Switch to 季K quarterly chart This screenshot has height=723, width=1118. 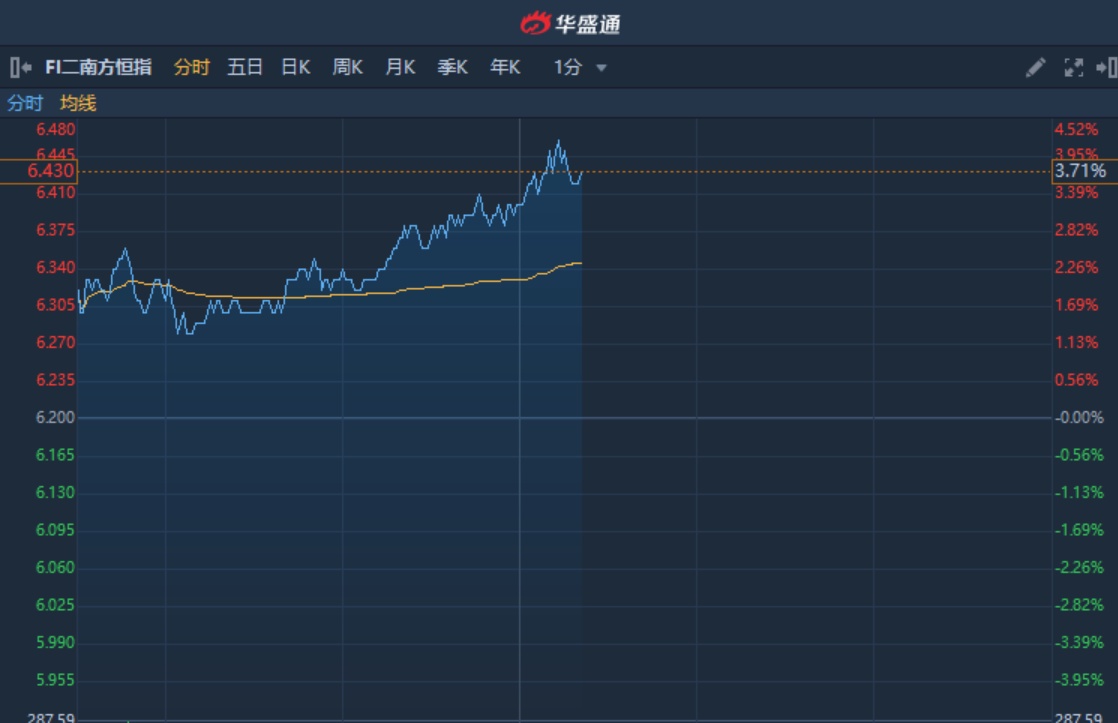tap(452, 67)
